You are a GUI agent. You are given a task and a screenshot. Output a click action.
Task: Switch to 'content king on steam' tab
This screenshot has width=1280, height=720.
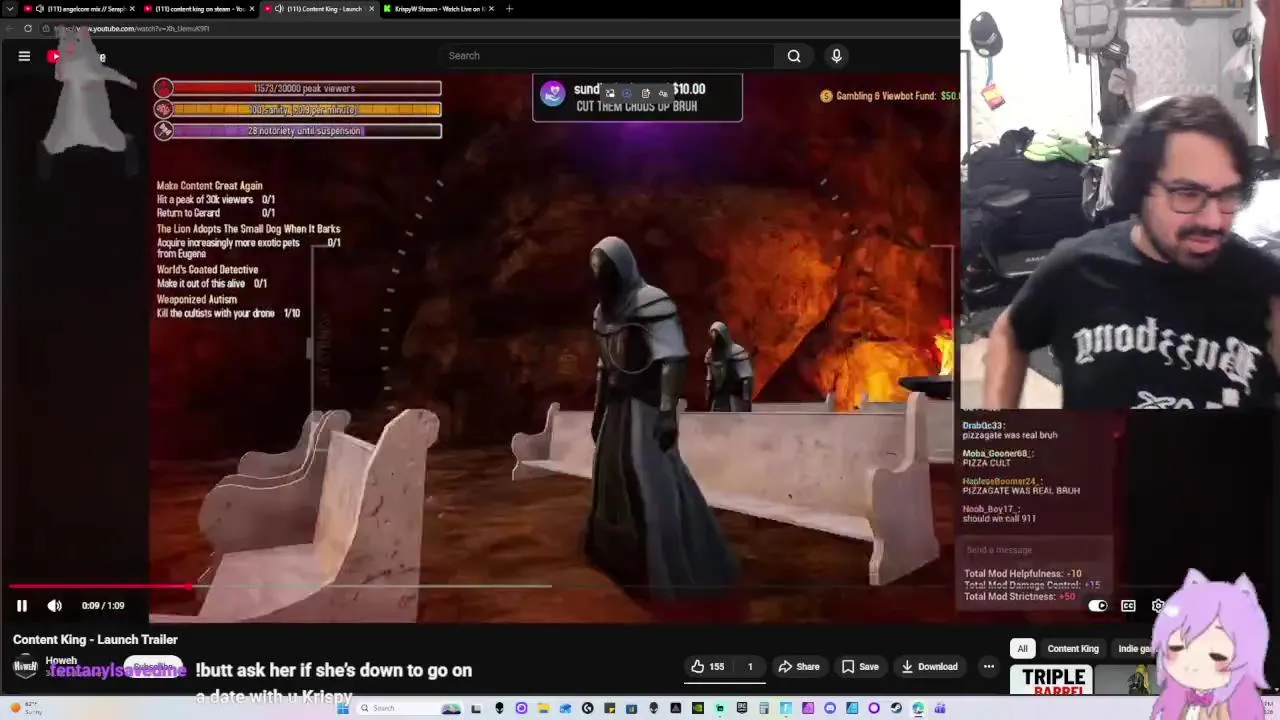pyautogui.click(x=198, y=9)
